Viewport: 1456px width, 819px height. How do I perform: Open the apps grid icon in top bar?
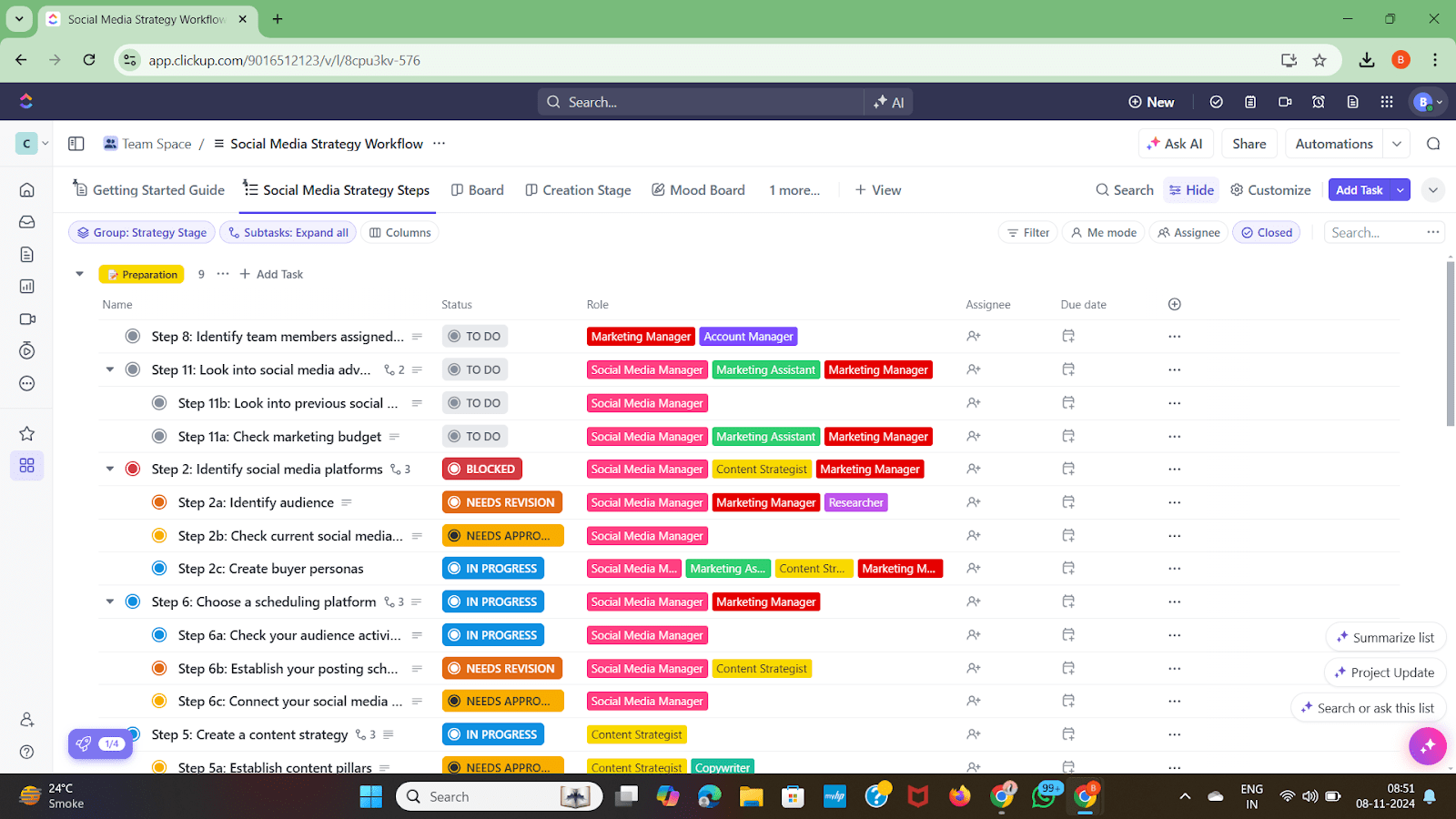click(1387, 102)
